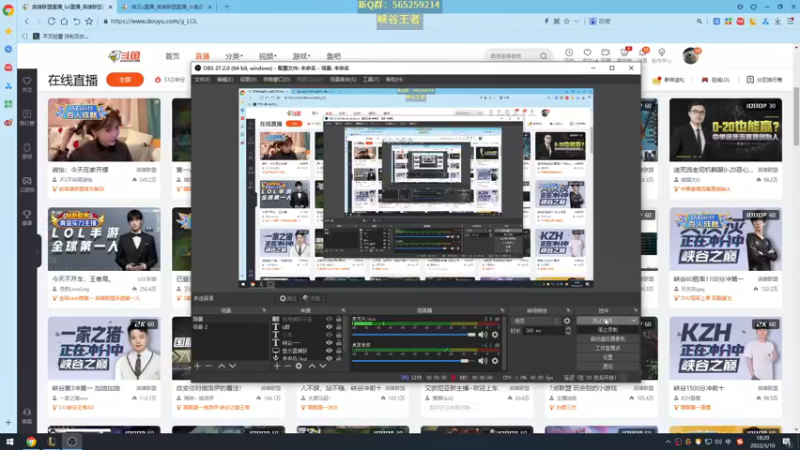Pop out the 场景 dock panel

pyautogui.click(x=264, y=310)
